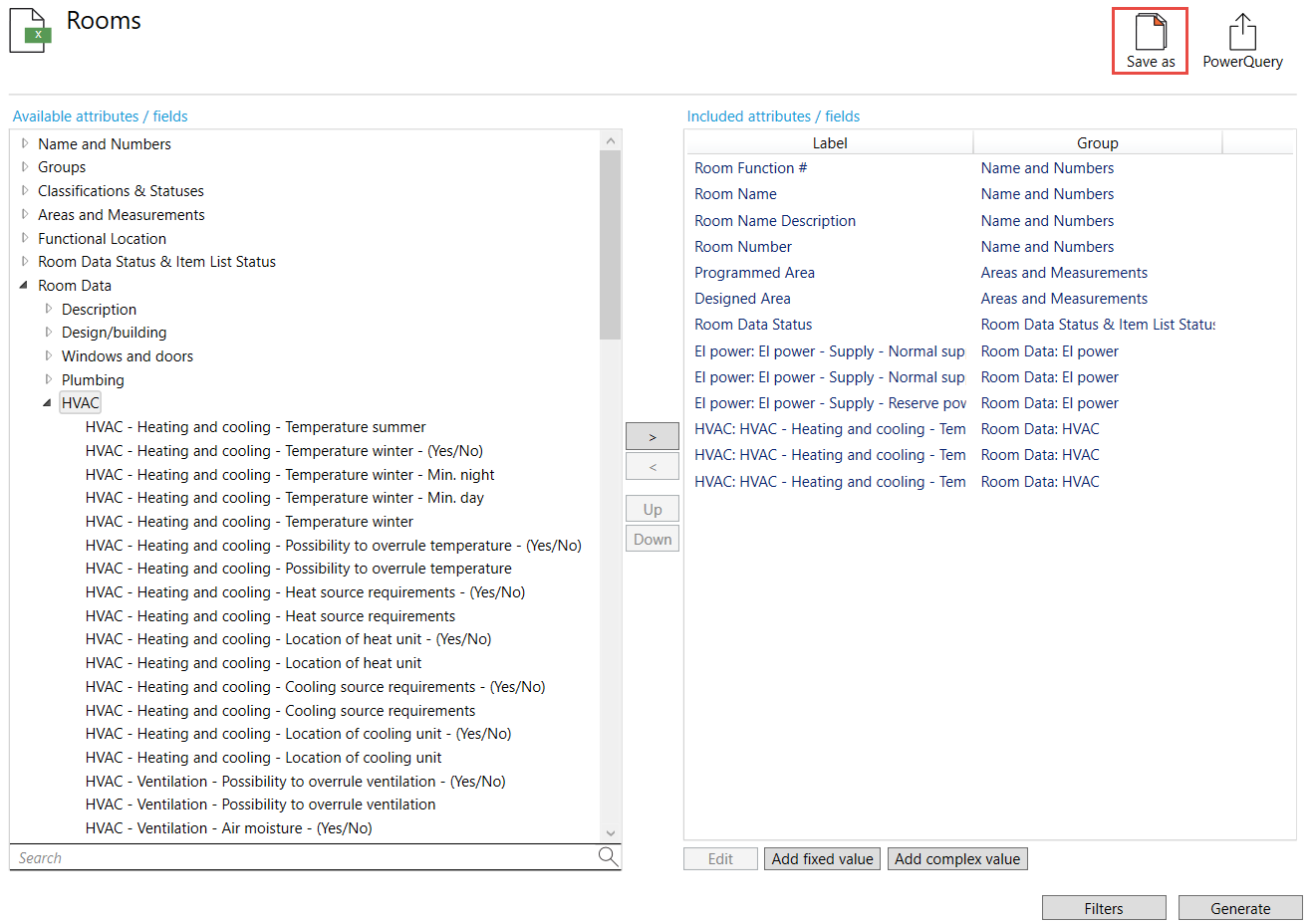Click Add fixed value
The image size is (1316, 923).
[822, 858]
